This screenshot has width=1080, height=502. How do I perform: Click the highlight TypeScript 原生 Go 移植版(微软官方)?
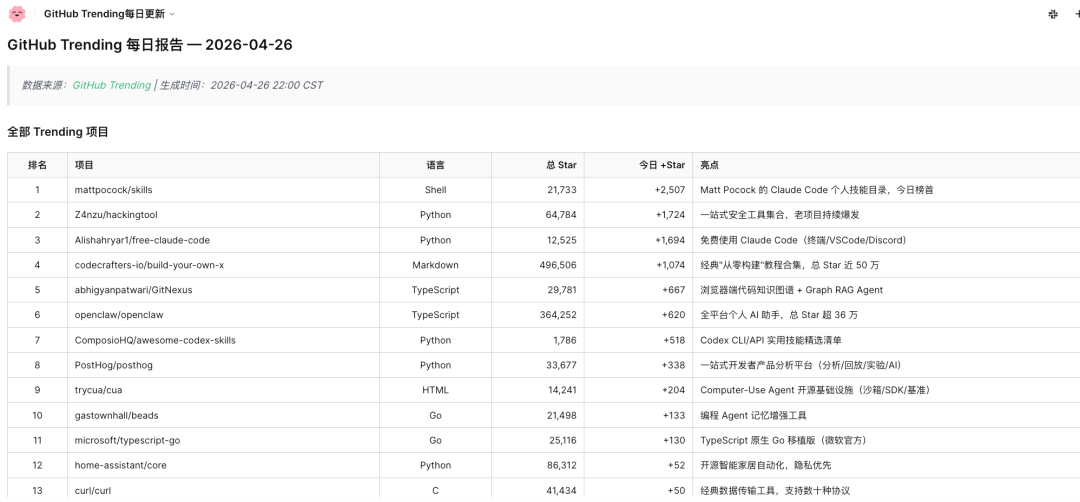tap(783, 440)
